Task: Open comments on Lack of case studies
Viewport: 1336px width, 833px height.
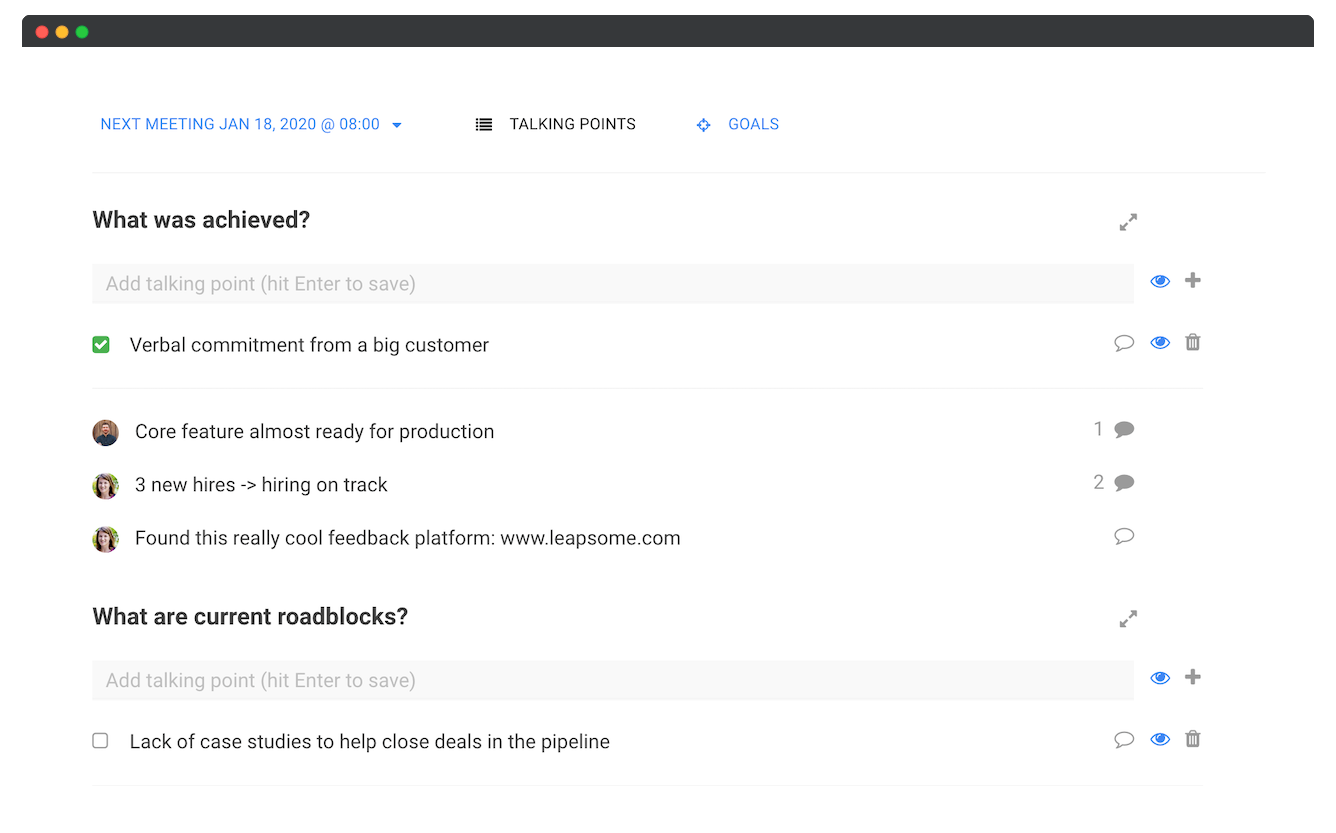Action: [1124, 740]
